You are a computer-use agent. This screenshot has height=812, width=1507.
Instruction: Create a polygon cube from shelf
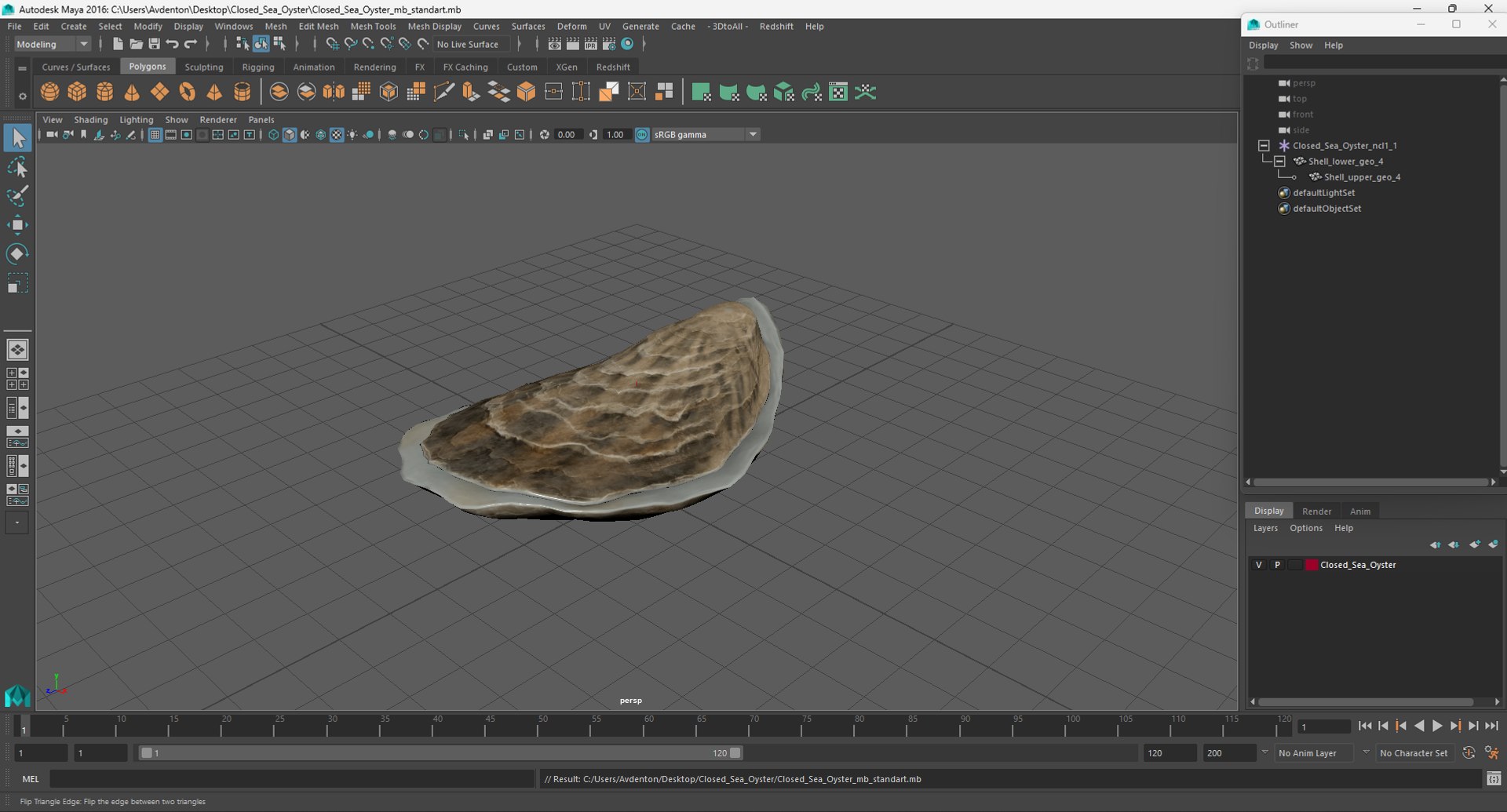pos(77,92)
